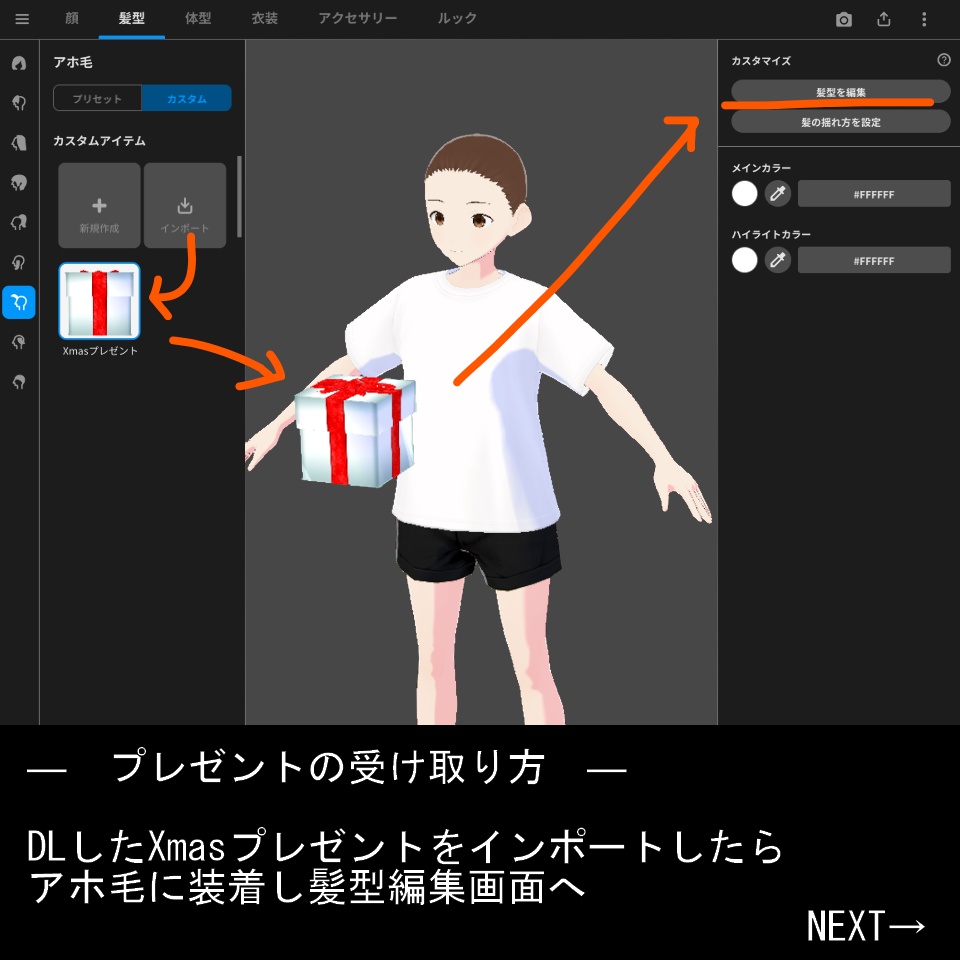
Task: Click the eyedropper icon next to ハイライトカラー
Action: coord(779,260)
